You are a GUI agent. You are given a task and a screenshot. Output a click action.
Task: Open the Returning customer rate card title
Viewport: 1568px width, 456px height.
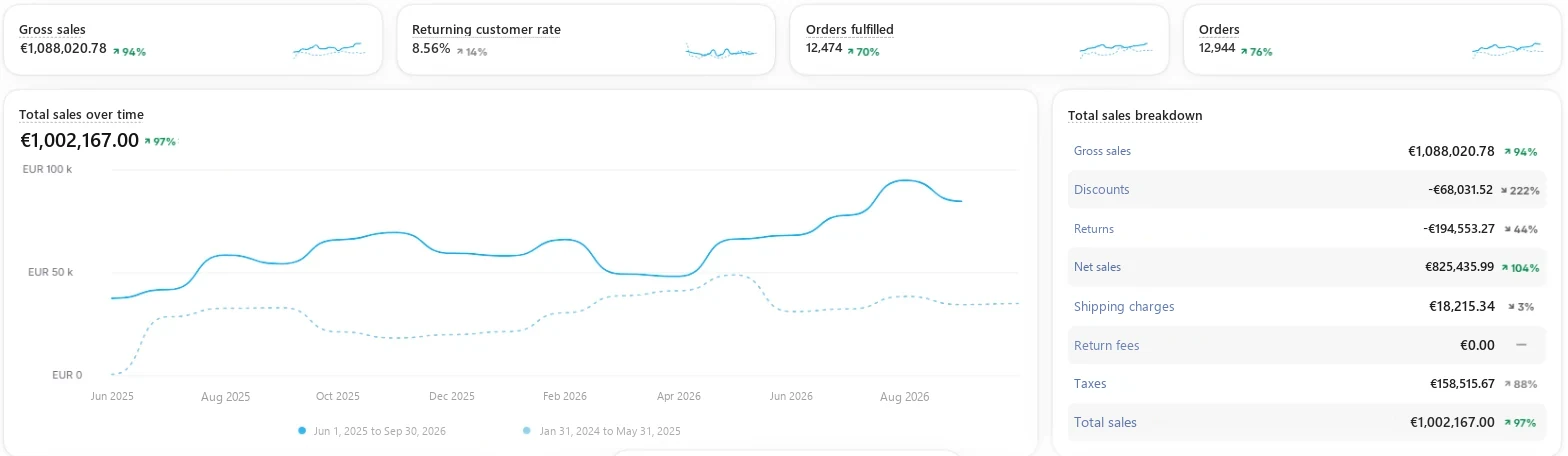pyautogui.click(x=486, y=30)
